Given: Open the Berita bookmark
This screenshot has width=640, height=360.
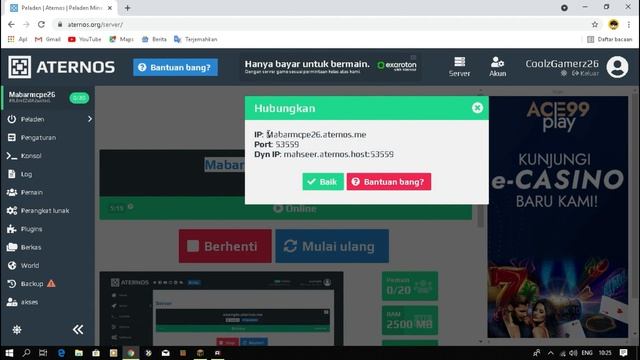Looking at the screenshot, I should [x=154, y=39].
